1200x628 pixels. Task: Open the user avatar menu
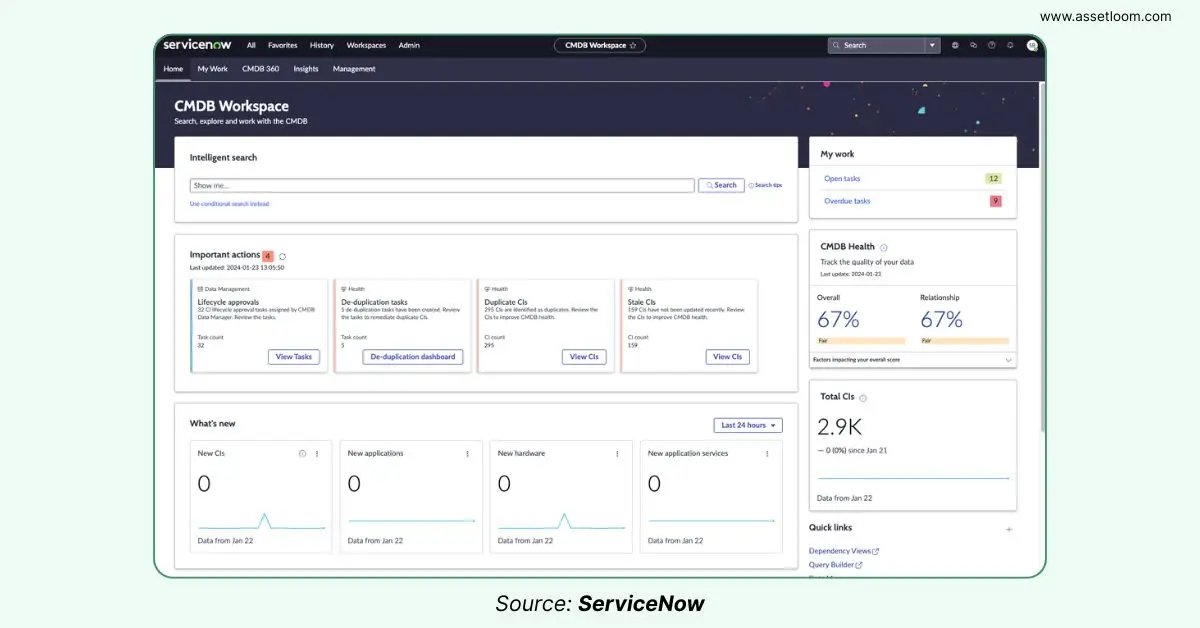click(x=1031, y=45)
